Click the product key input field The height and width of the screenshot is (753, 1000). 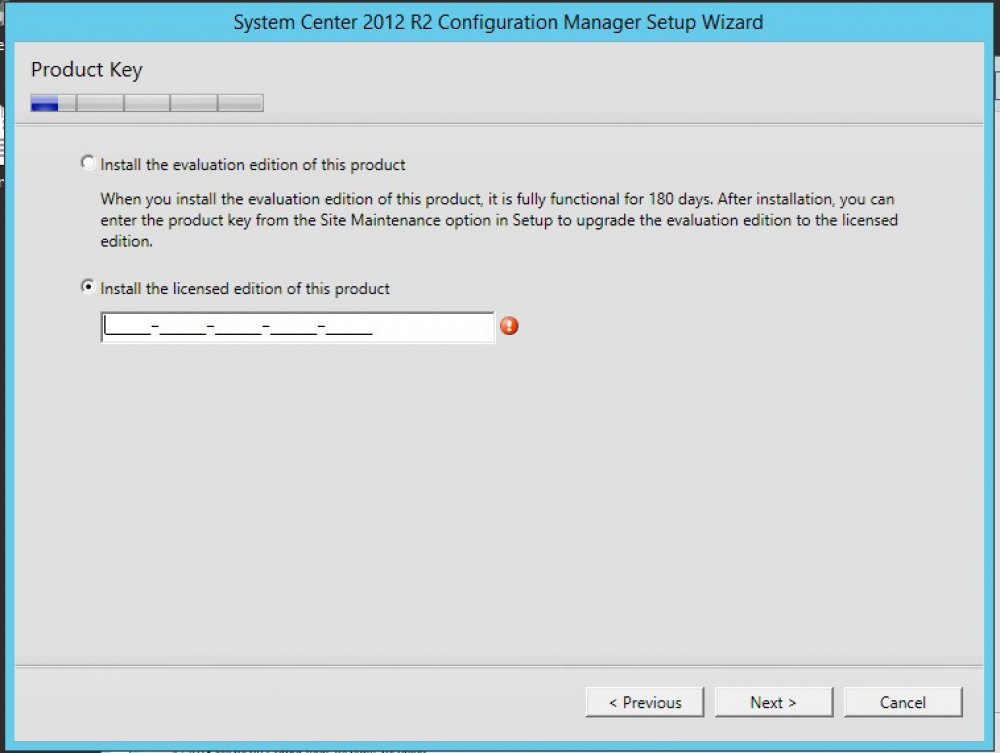point(297,327)
